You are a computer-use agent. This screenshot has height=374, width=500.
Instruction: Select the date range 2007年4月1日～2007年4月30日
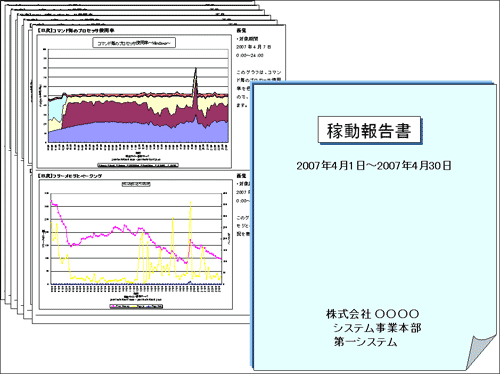[374, 165]
